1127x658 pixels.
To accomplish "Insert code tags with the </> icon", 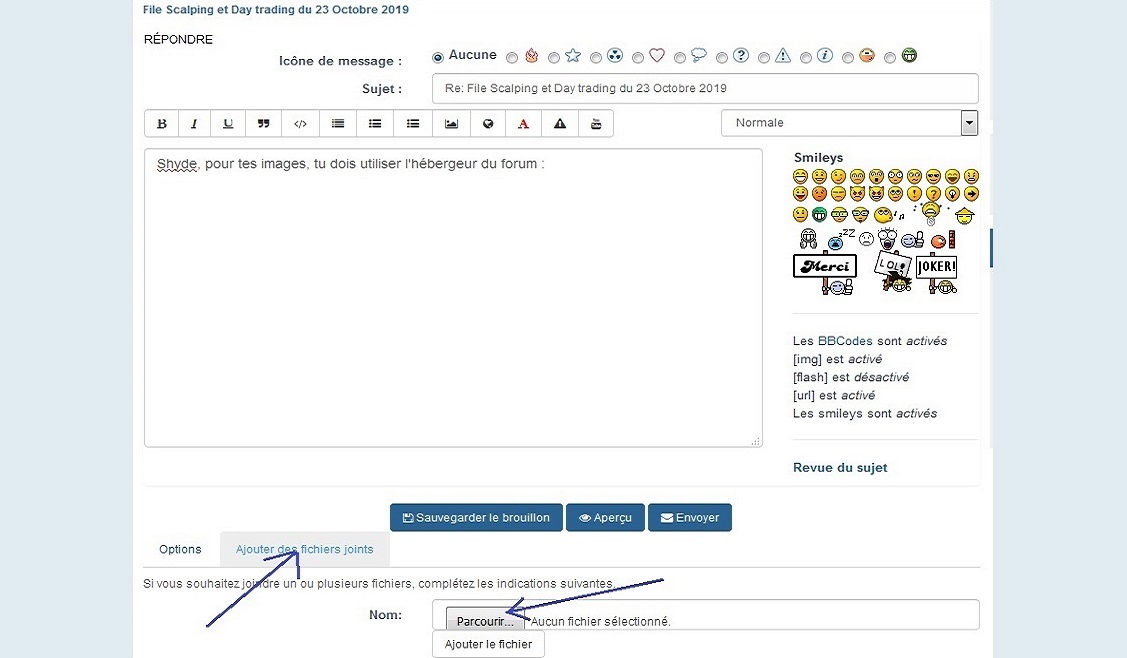I will click(x=300, y=124).
